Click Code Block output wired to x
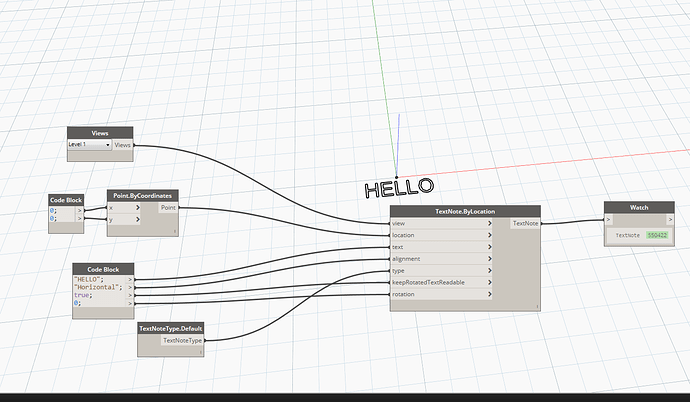Screen dimensions: 690x402 (x=80, y=211)
